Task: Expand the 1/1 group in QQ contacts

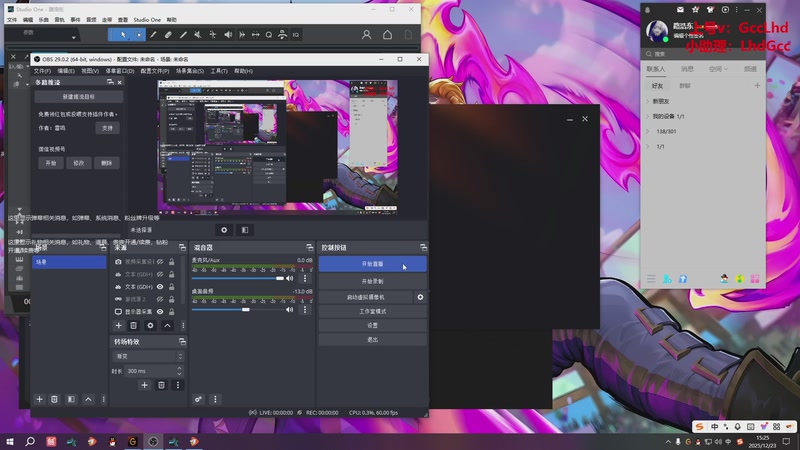Action: 648,146
